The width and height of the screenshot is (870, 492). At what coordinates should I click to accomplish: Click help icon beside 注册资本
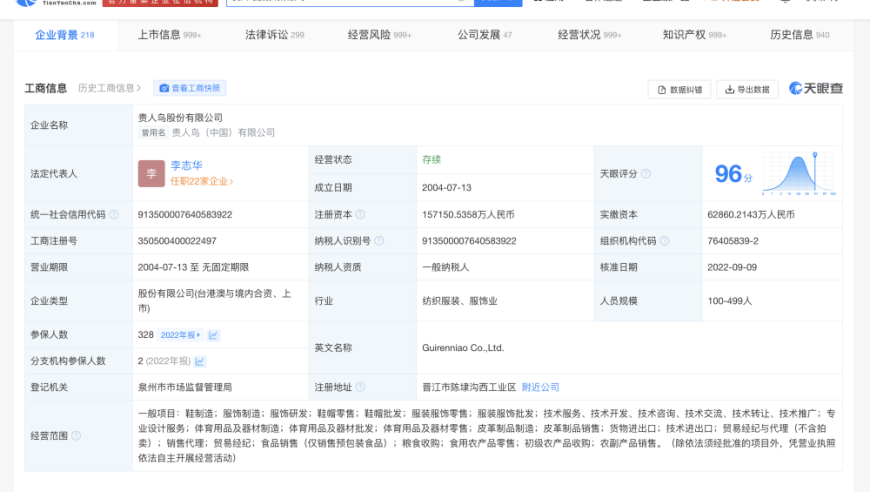pyautogui.click(x=360, y=215)
